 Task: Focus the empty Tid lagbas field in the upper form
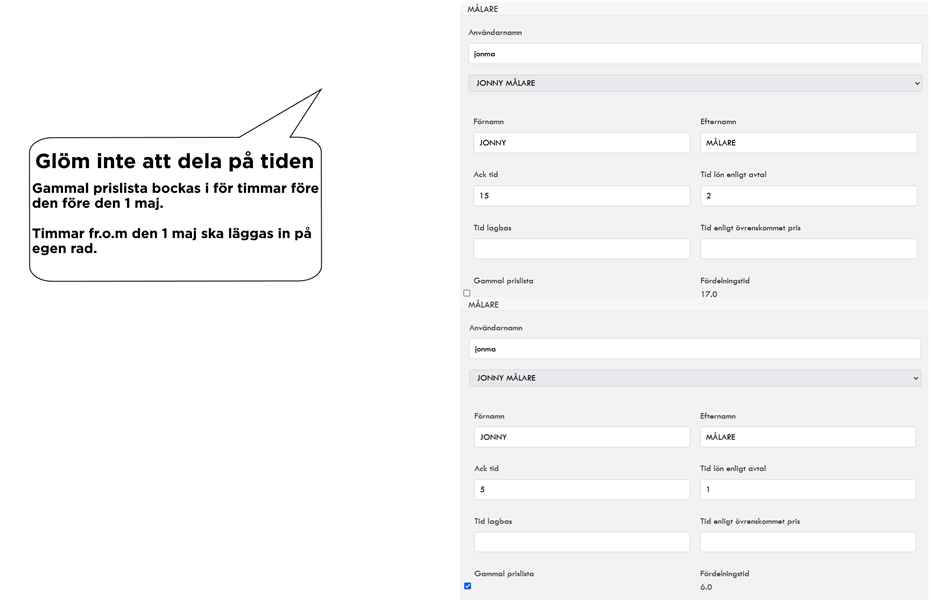tap(582, 249)
